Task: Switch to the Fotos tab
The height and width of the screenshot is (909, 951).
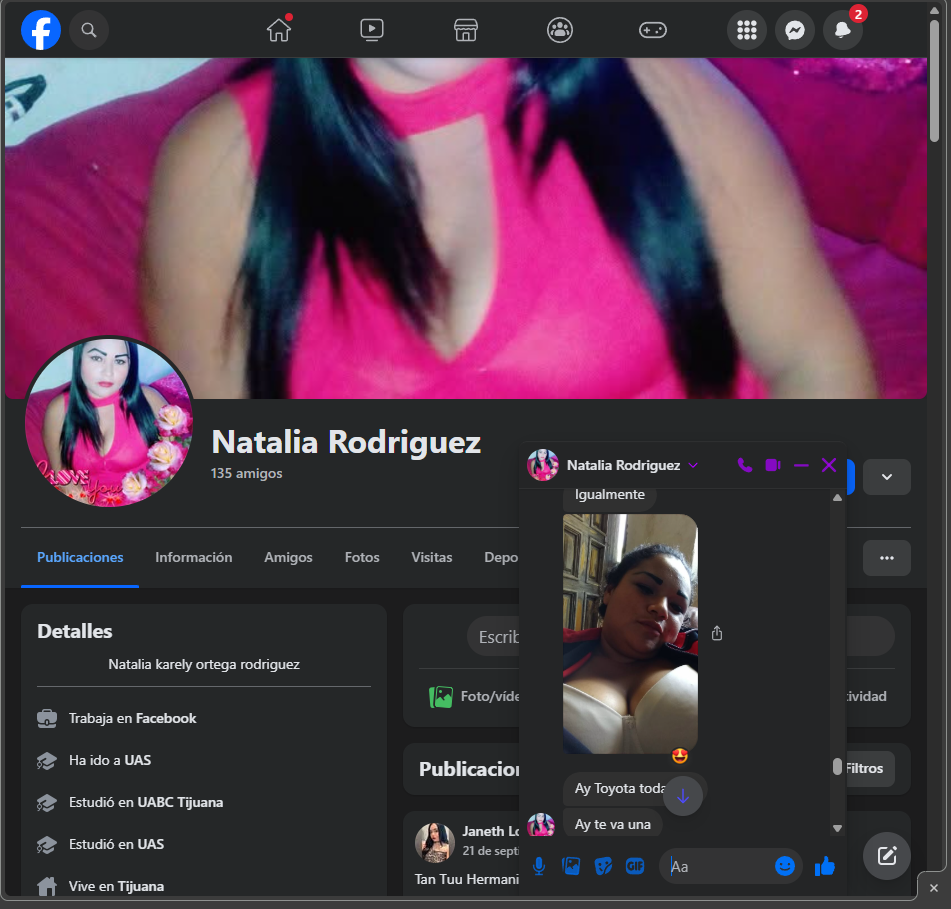Action: (362, 557)
